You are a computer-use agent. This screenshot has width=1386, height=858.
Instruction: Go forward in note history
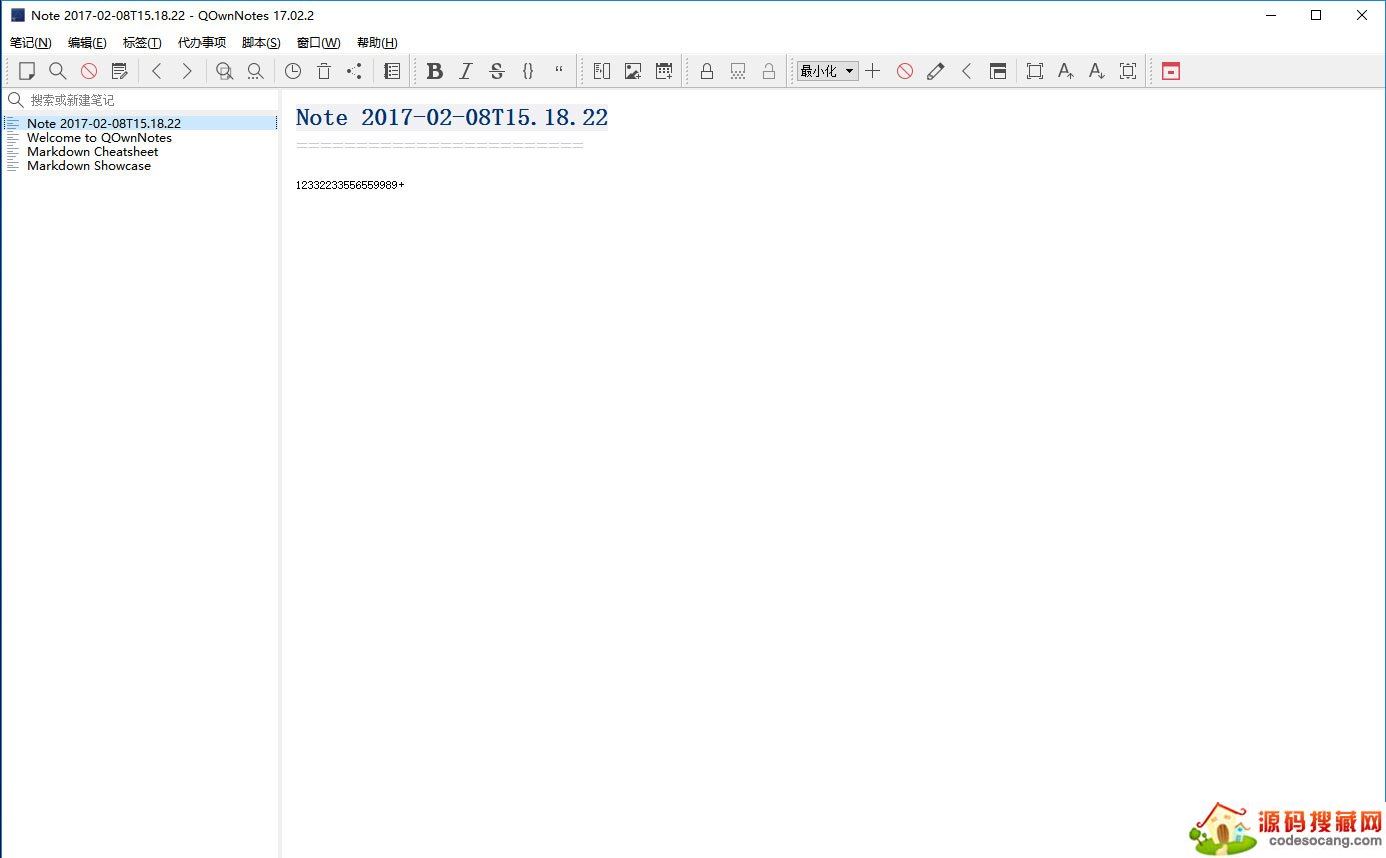[x=187, y=71]
